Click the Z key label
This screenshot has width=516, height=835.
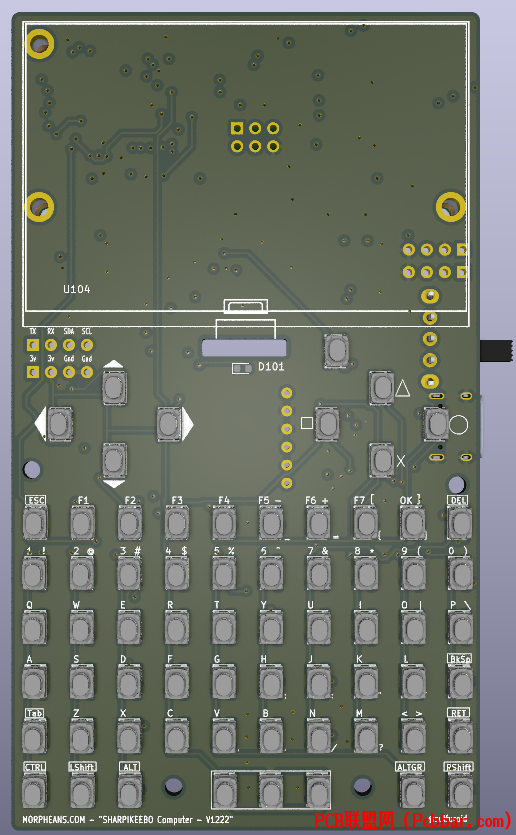click(76, 713)
